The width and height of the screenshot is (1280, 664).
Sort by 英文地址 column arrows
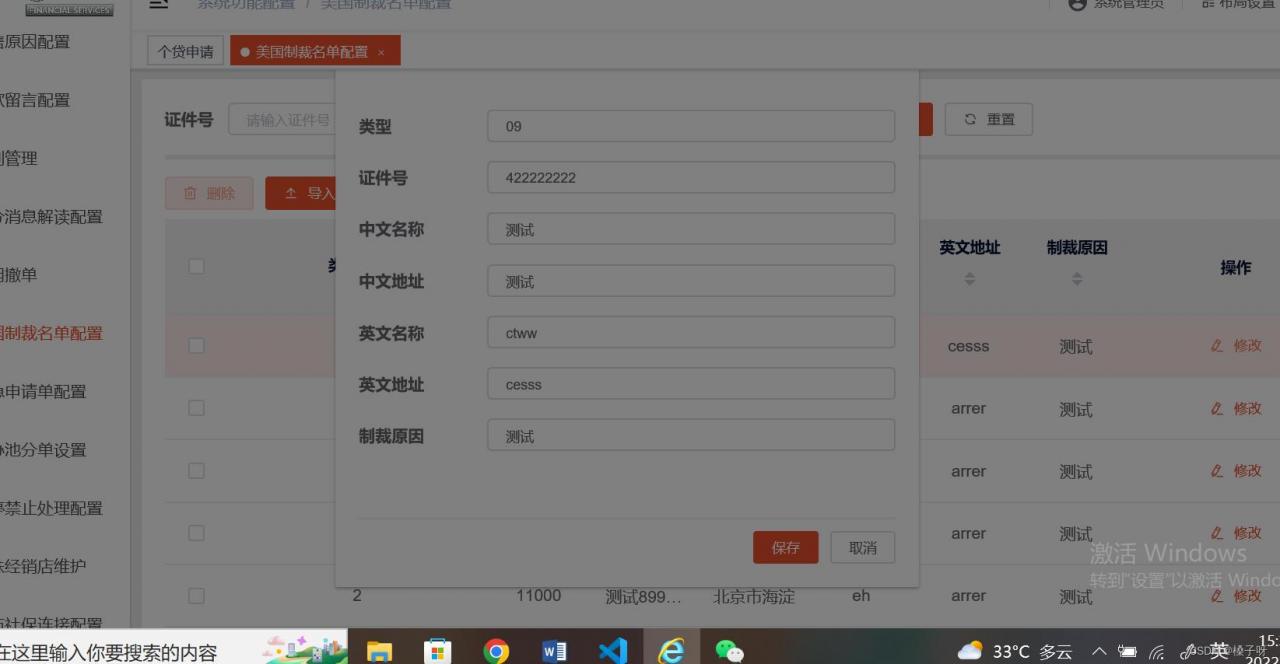pyautogui.click(x=969, y=280)
